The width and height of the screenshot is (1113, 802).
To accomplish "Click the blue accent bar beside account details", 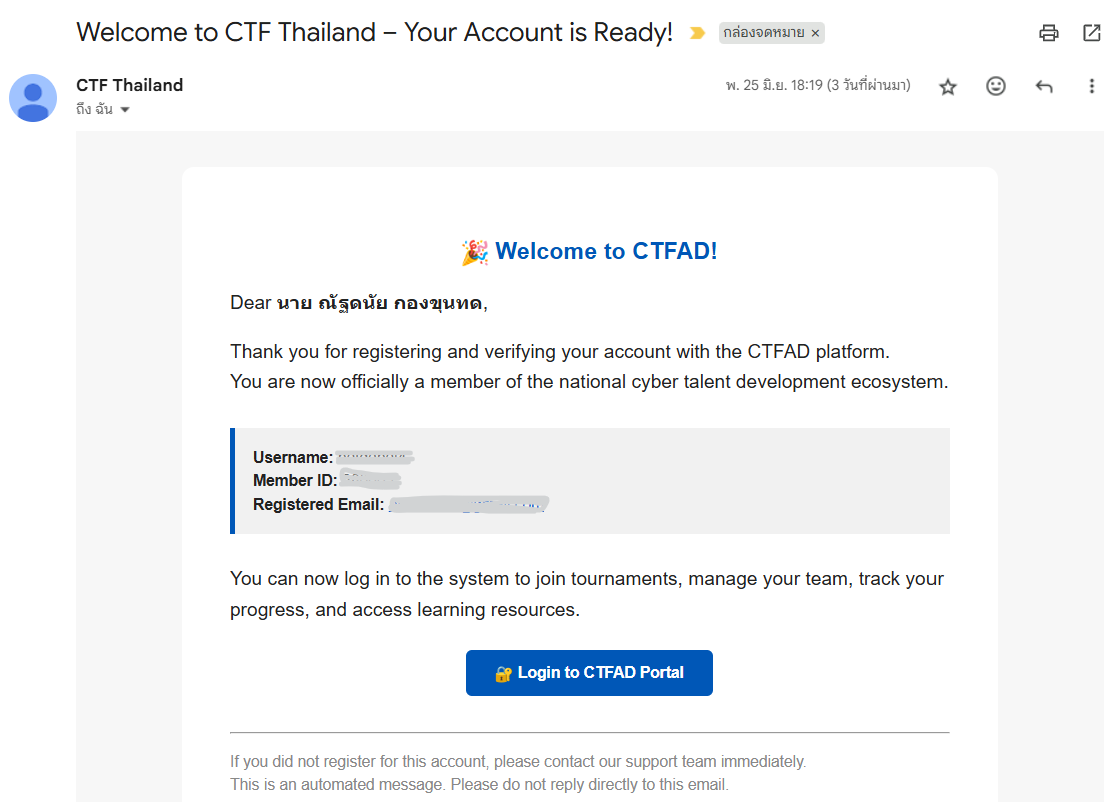I will (232, 480).
